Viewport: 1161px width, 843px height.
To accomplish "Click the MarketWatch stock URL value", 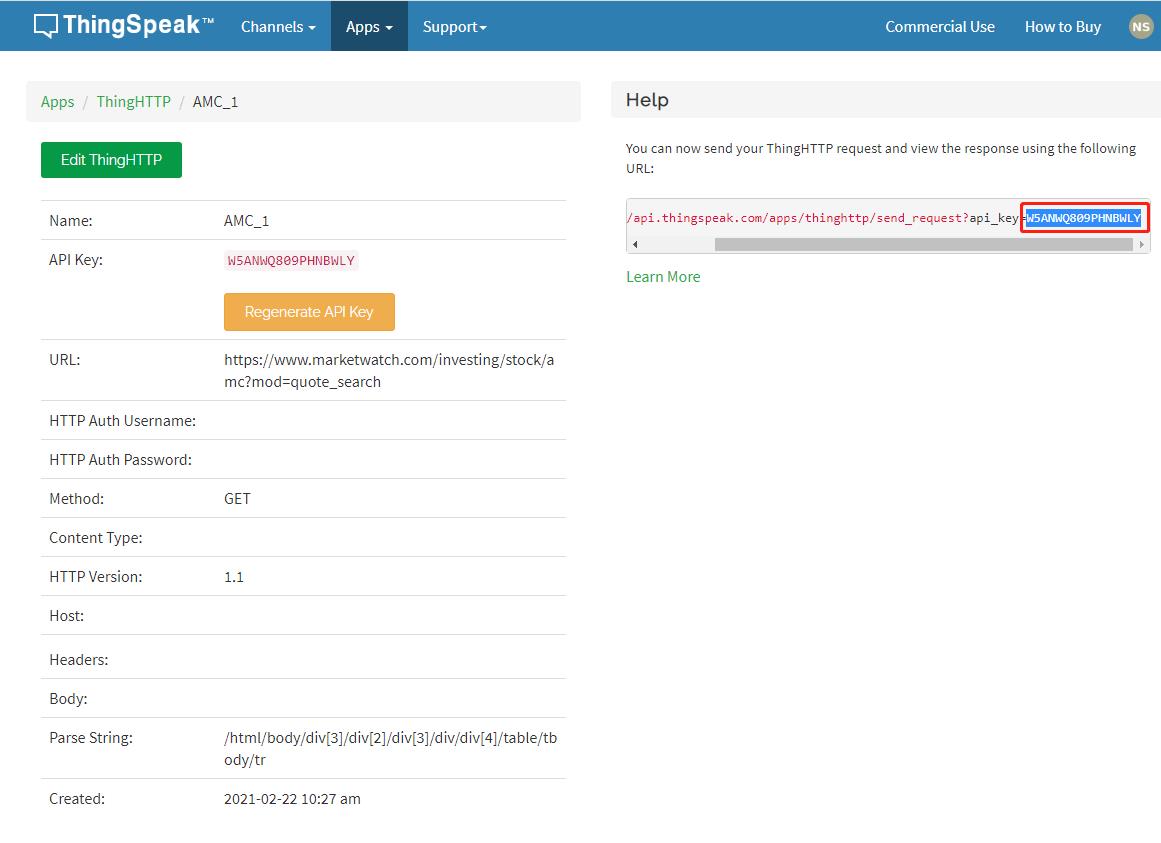I will (x=388, y=370).
